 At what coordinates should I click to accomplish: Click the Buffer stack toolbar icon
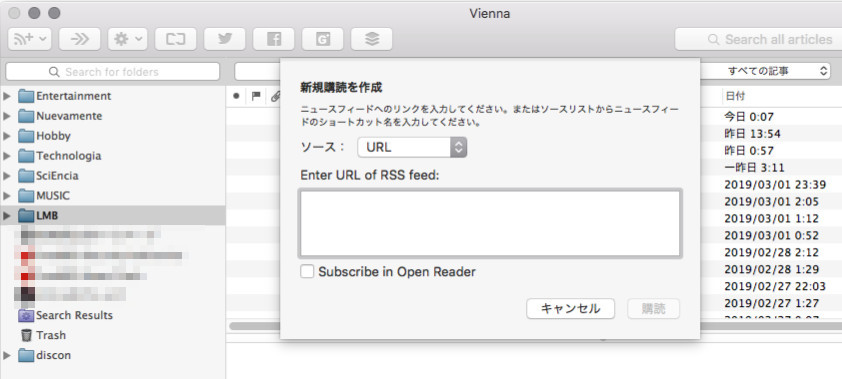point(372,39)
